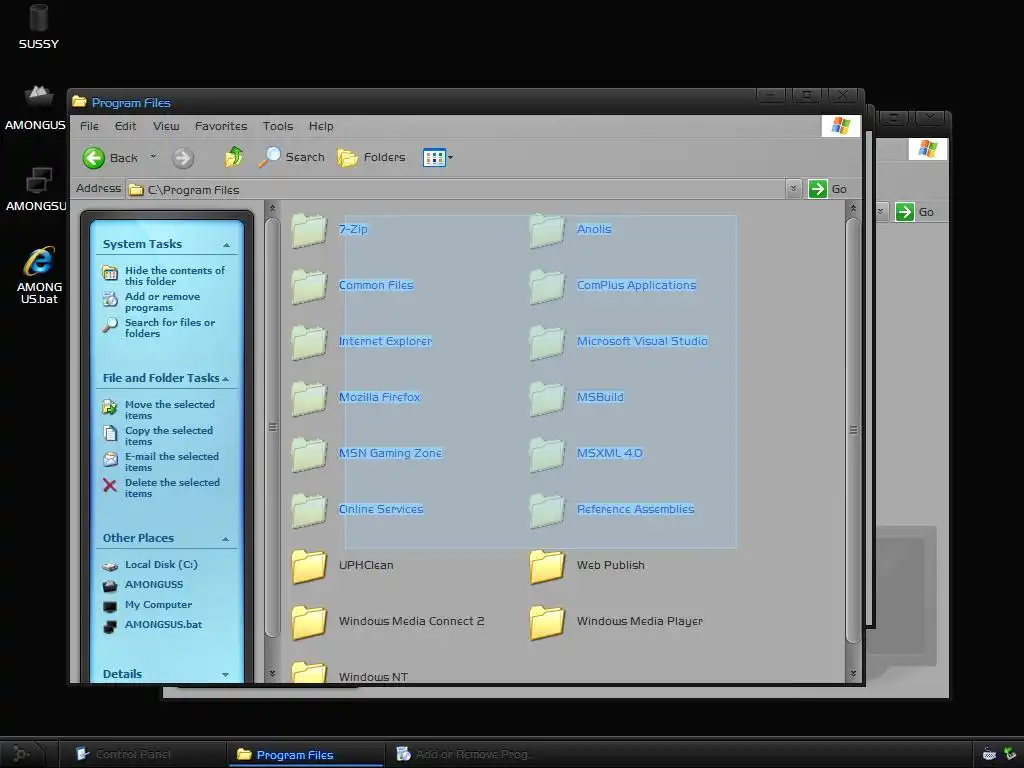Screen dimensions: 1024x768
Task: Click the task pane scroll up arrow
Action: point(272,208)
